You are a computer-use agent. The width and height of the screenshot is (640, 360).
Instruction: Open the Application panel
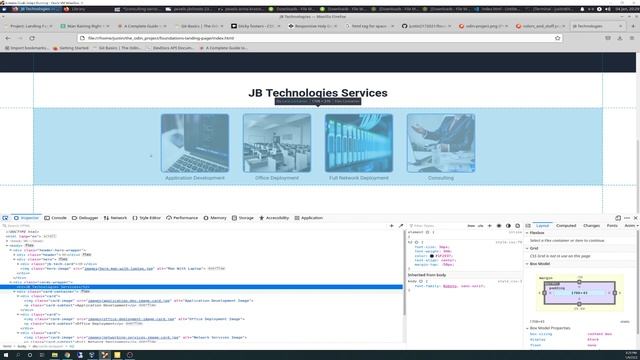coord(309,218)
